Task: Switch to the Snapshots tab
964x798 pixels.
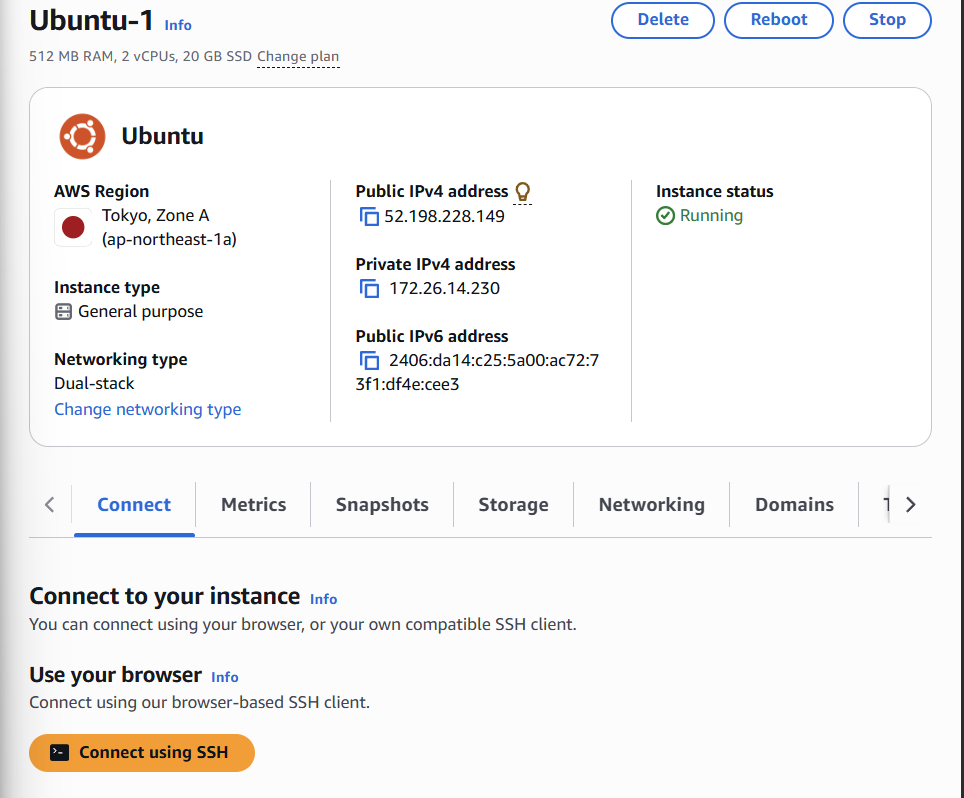Action: (382, 505)
